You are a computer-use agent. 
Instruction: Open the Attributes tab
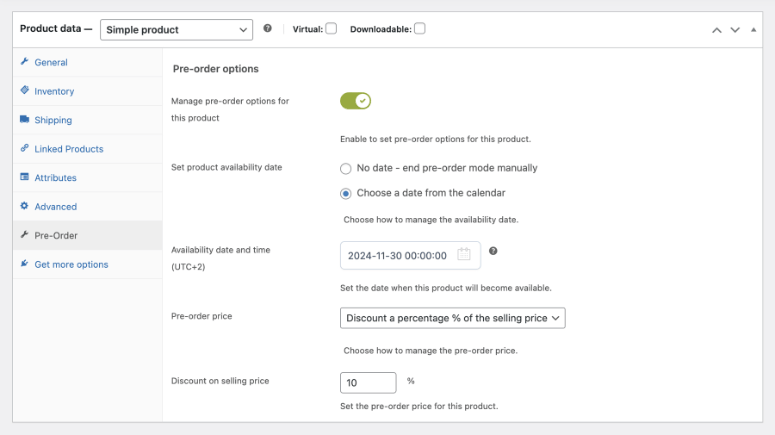tap(87, 177)
